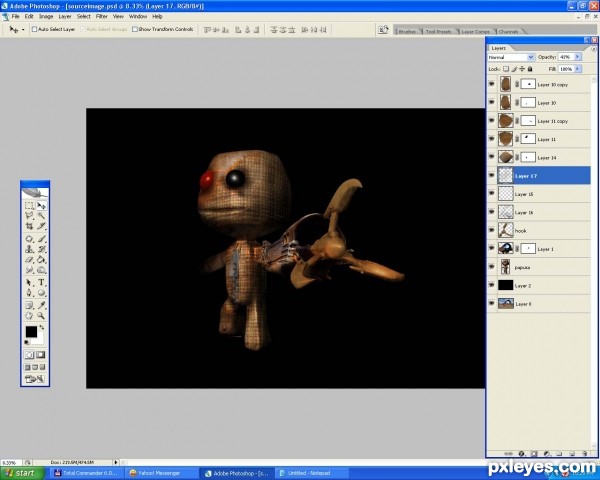Switch to the Brushes tab

point(407,31)
